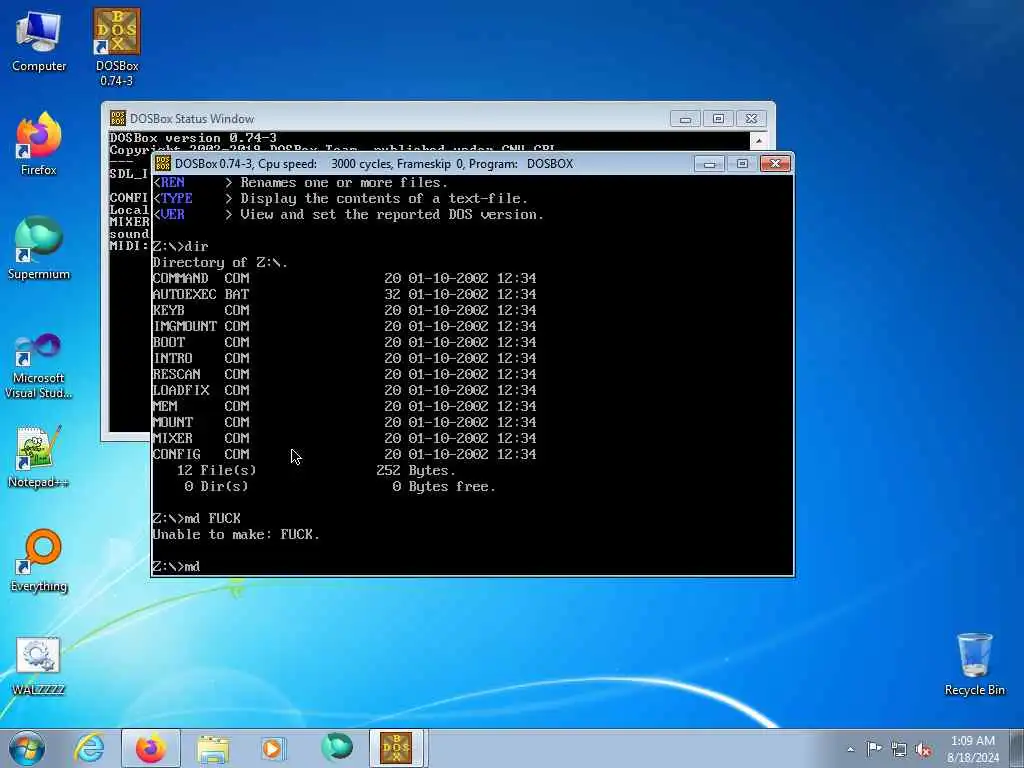Click the REN command help line
Image resolution: width=1024 pixels, height=768 pixels.
[300, 183]
